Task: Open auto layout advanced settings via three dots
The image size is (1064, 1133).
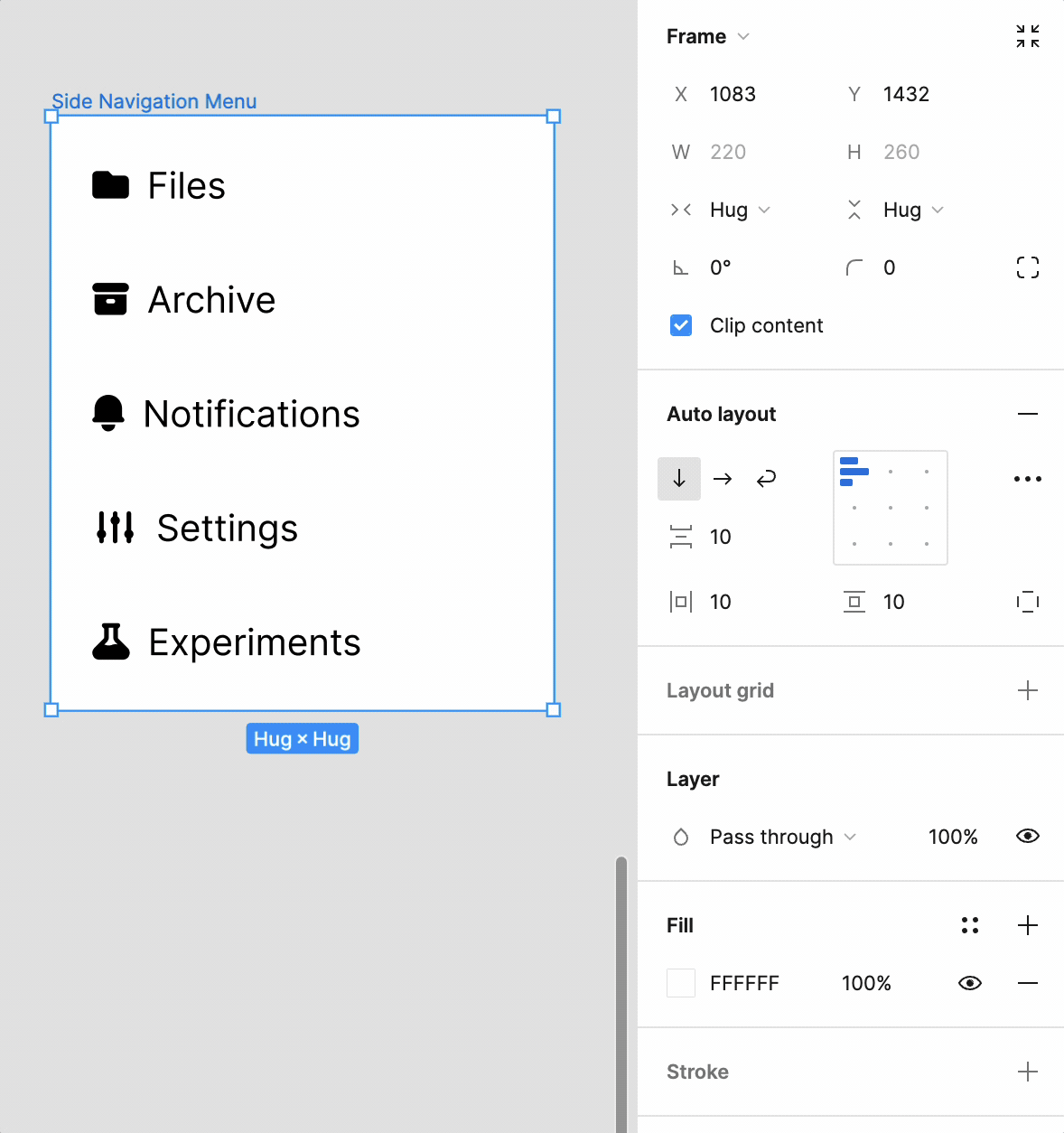Action: [x=1027, y=479]
